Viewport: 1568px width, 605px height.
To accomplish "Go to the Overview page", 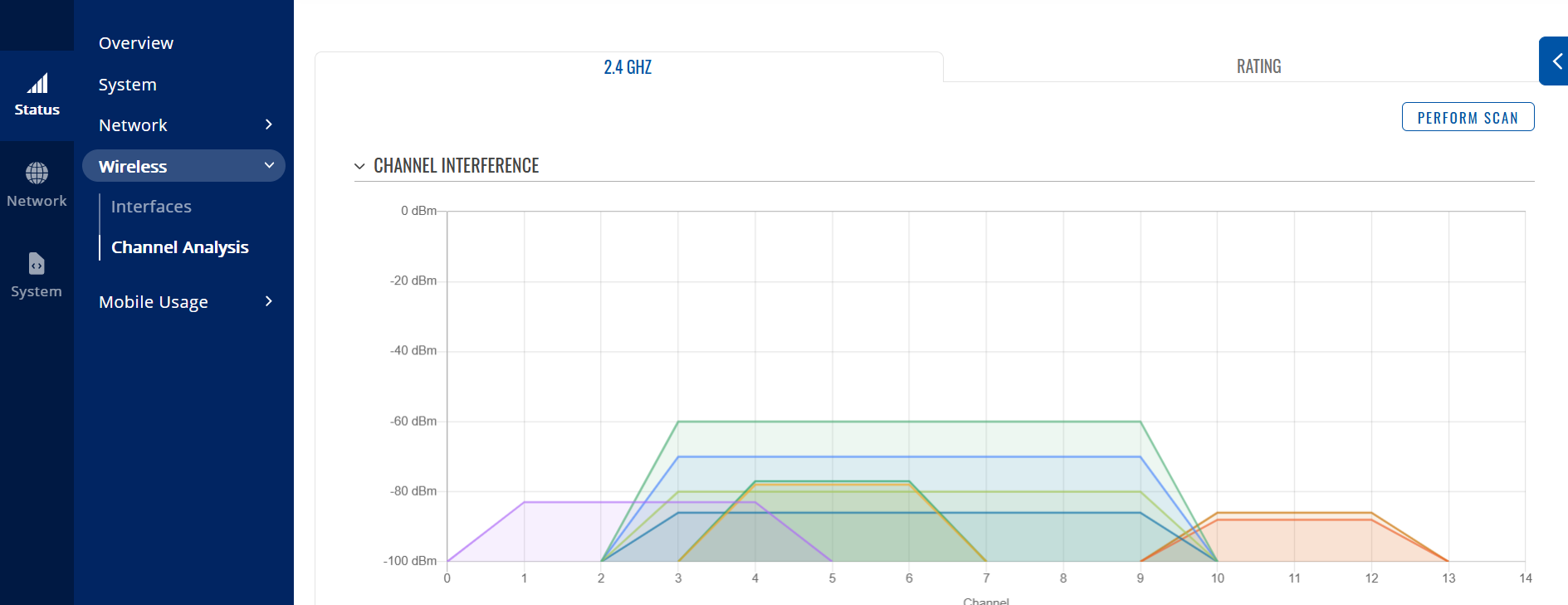I will (136, 43).
